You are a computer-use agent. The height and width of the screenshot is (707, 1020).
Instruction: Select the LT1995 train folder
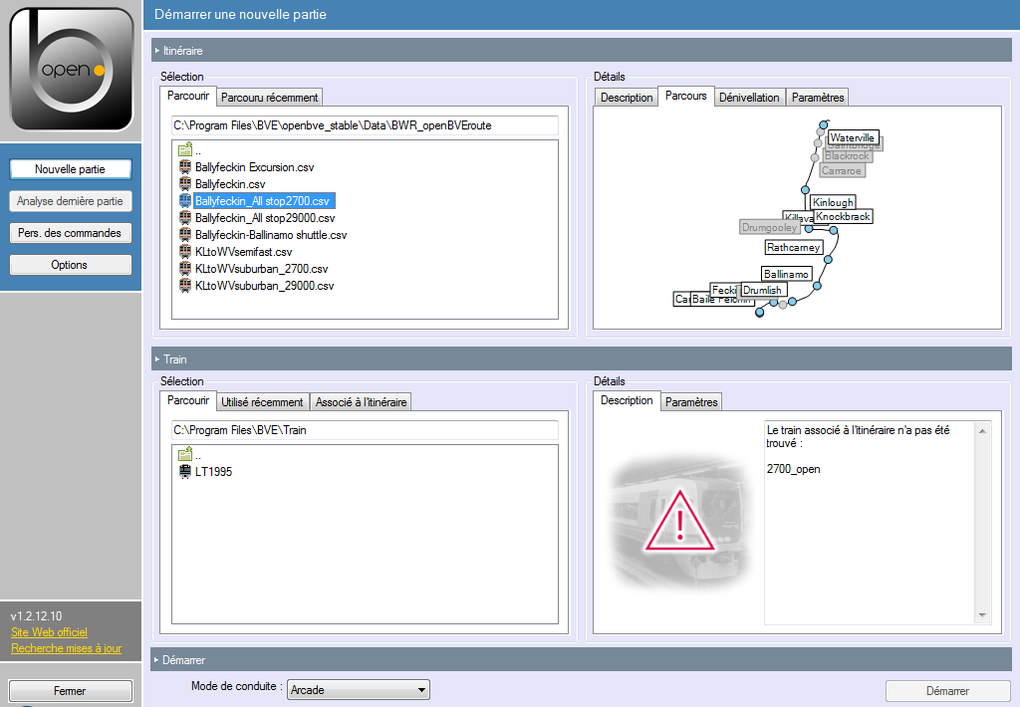213,472
